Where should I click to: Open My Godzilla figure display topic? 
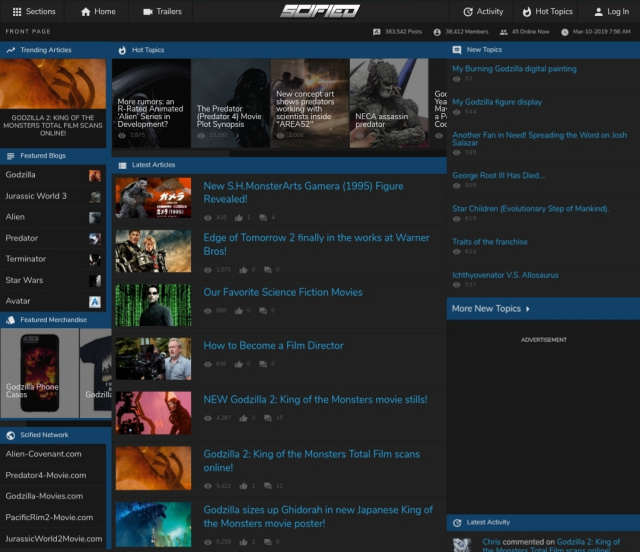497,102
